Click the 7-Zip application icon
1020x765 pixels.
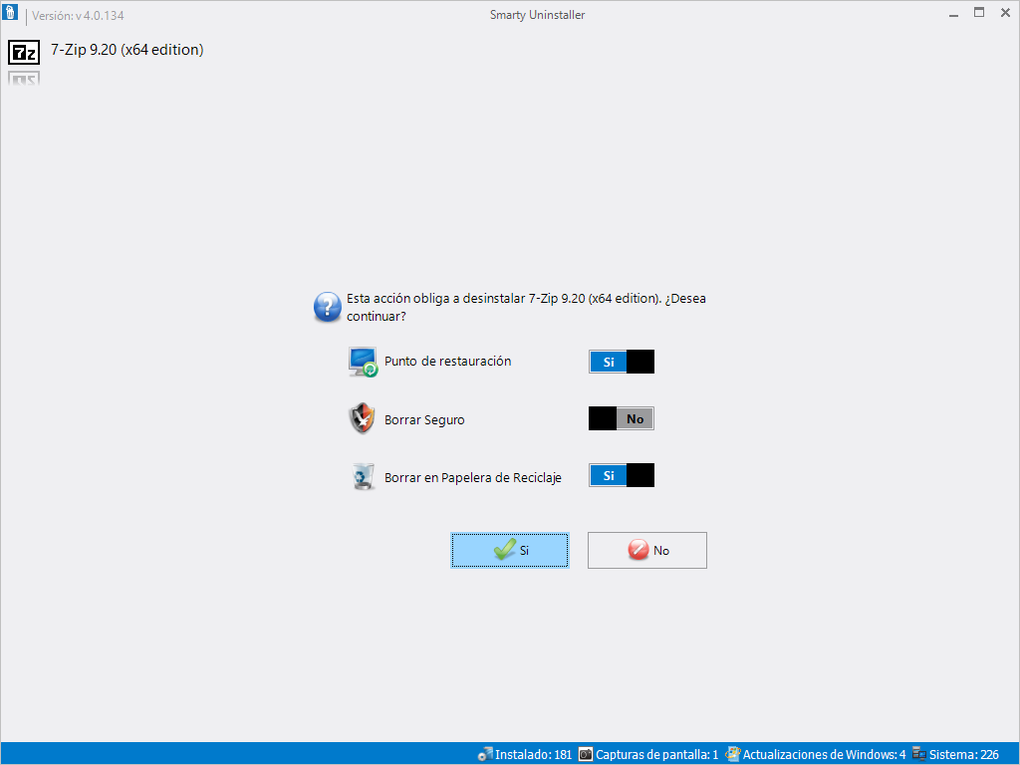(x=24, y=52)
